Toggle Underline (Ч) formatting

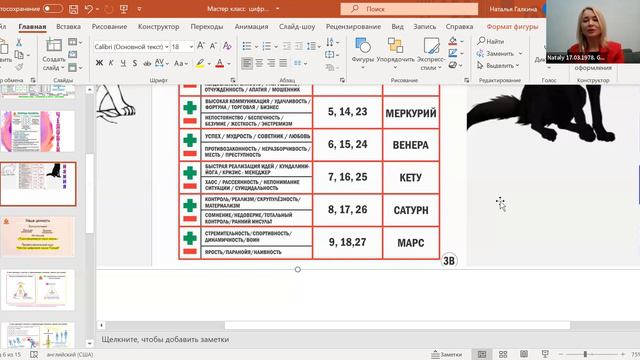[123, 63]
